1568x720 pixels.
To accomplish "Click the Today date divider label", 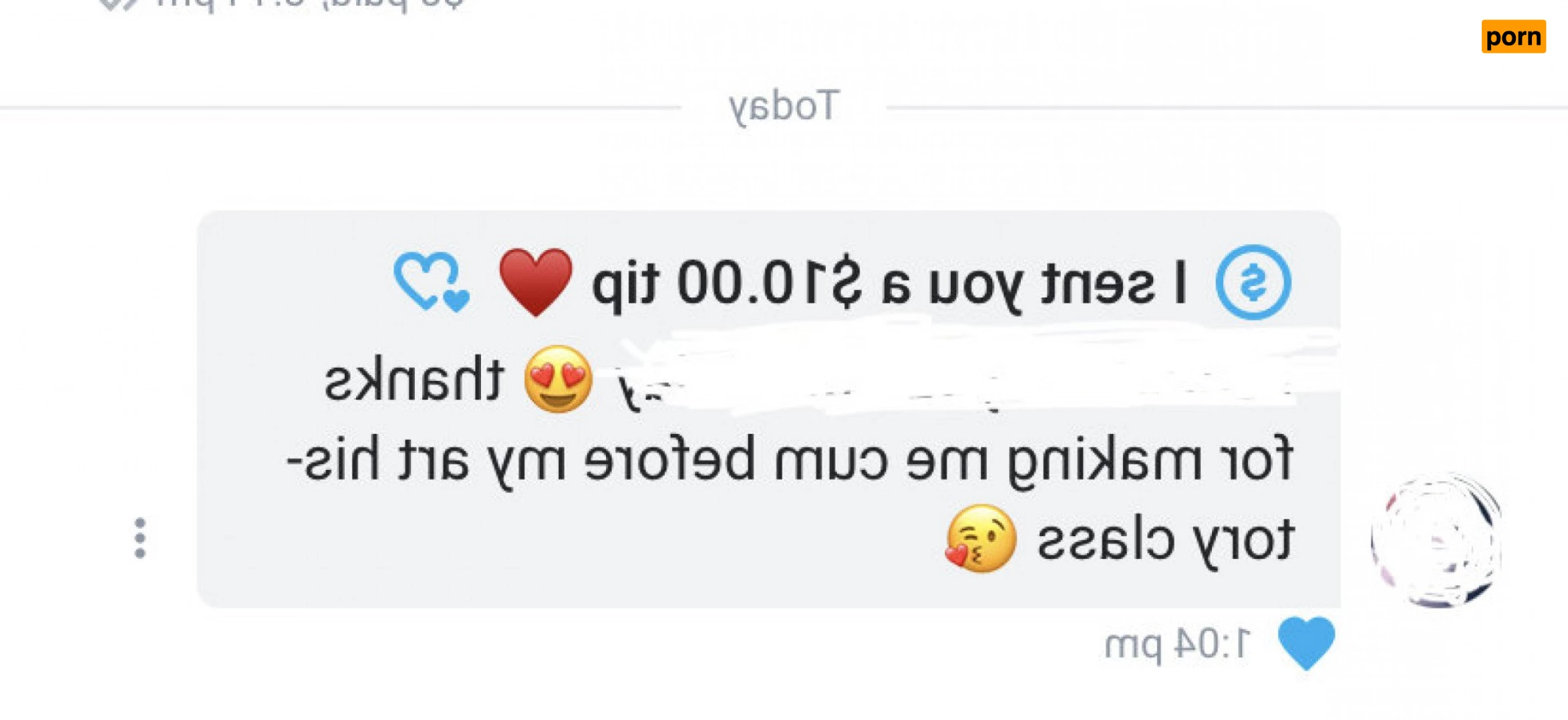I will [784, 107].
